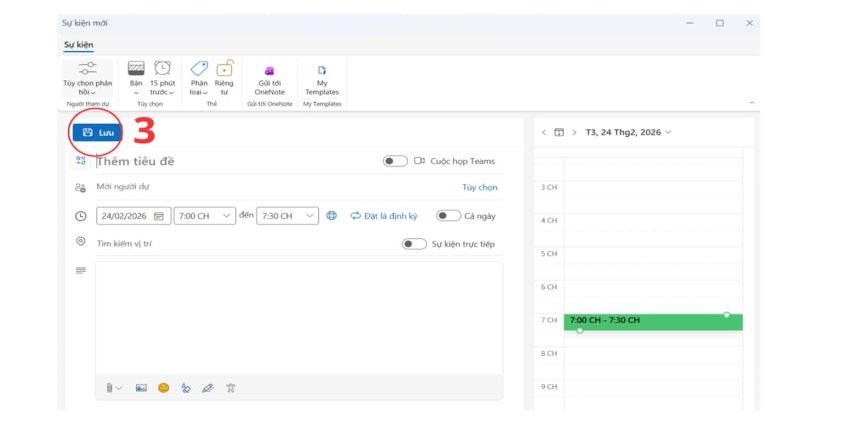Click the today calendar icon in preview

pyautogui.click(x=559, y=132)
